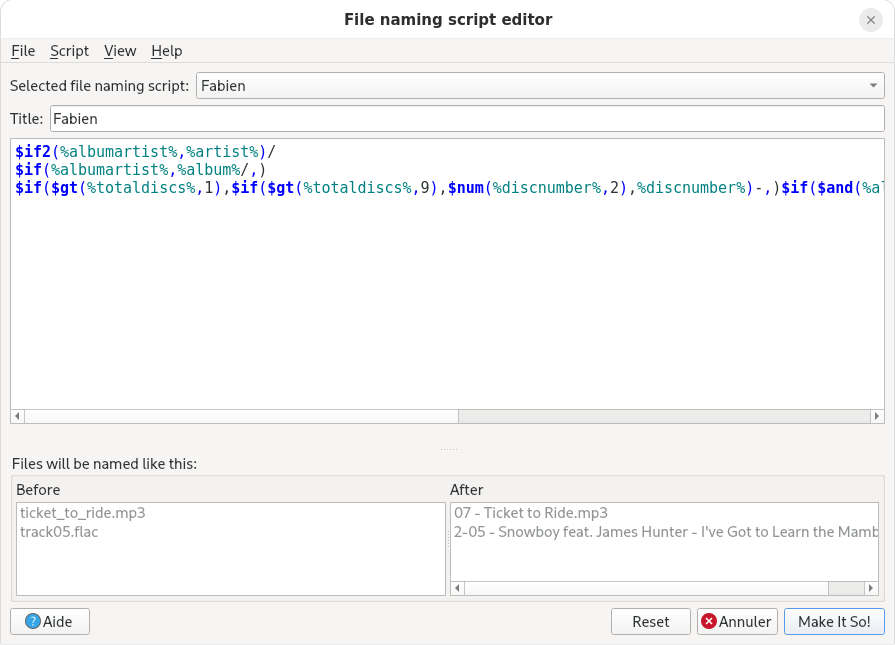The width and height of the screenshot is (895, 645).
Task: Click the blue question mark Aide icon
Action: (32, 622)
